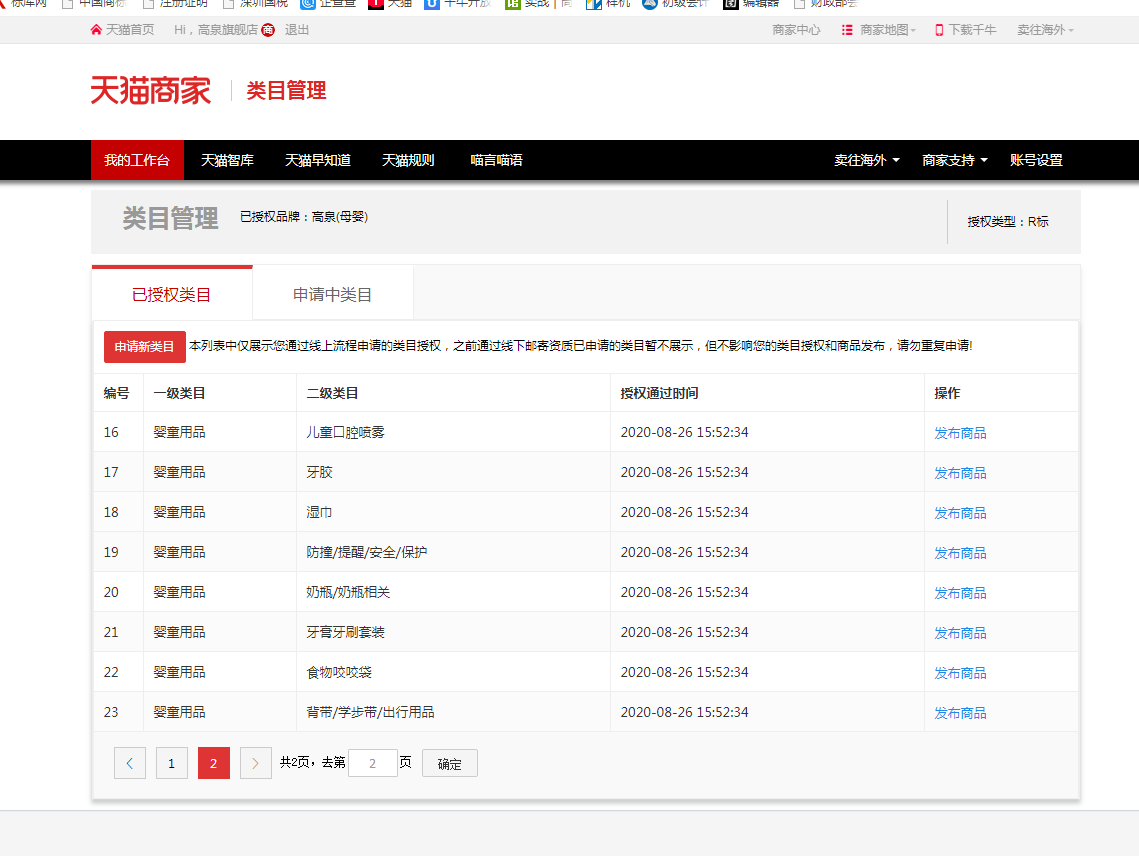This screenshot has height=856, width=1139.
Task: Click 授权类型：R标 label
Action: [x=1008, y=222]
